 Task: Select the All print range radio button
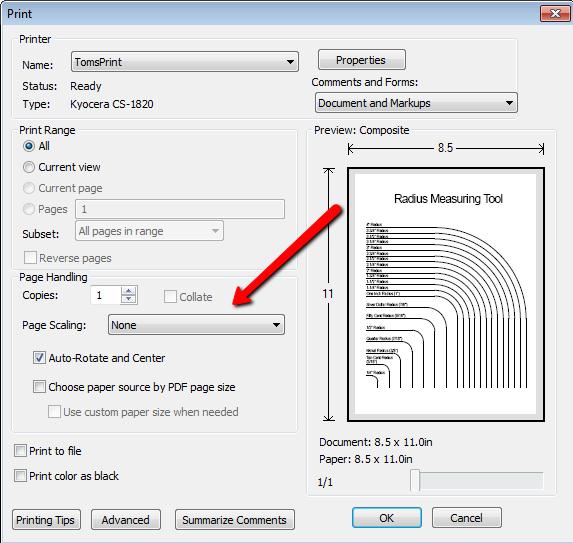pos(29,146)
